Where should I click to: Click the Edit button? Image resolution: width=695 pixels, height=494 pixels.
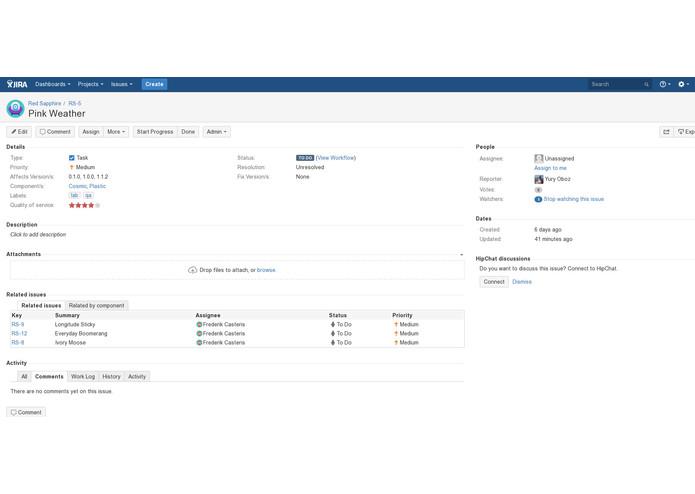pyautogui.click(x=19, y=132)
